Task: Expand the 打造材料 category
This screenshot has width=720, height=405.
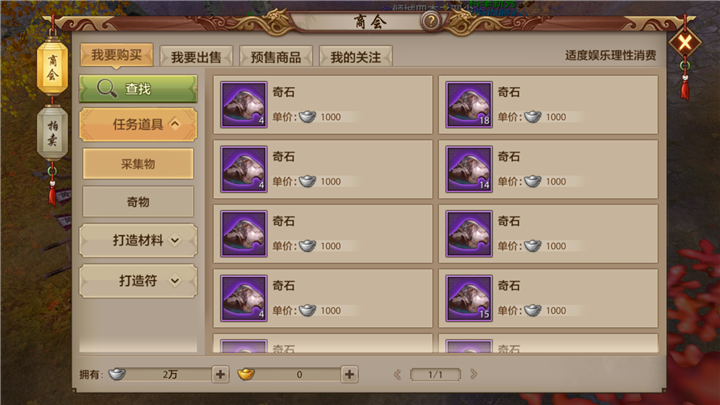Action: tap(138, 240)
